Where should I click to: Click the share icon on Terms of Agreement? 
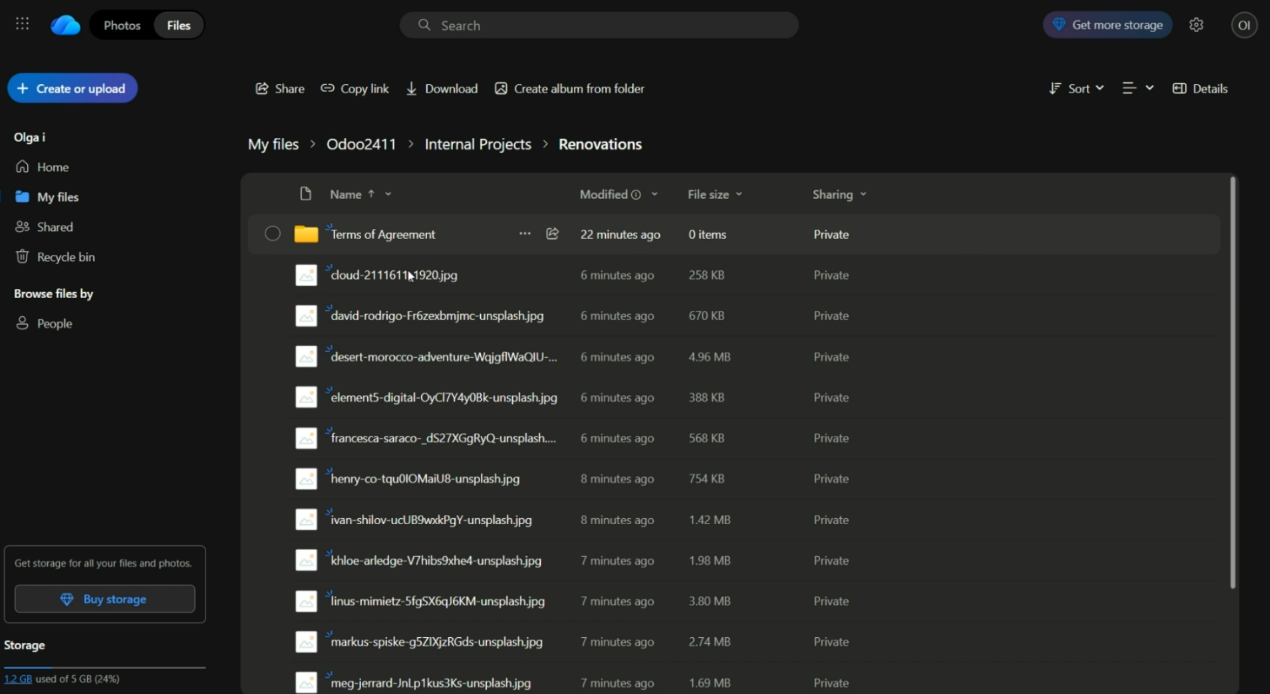552,234
